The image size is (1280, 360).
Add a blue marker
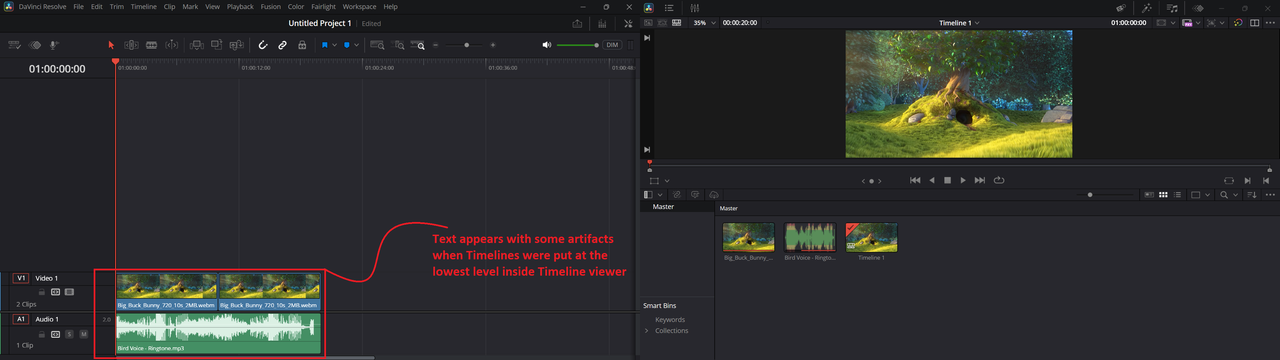346,45
